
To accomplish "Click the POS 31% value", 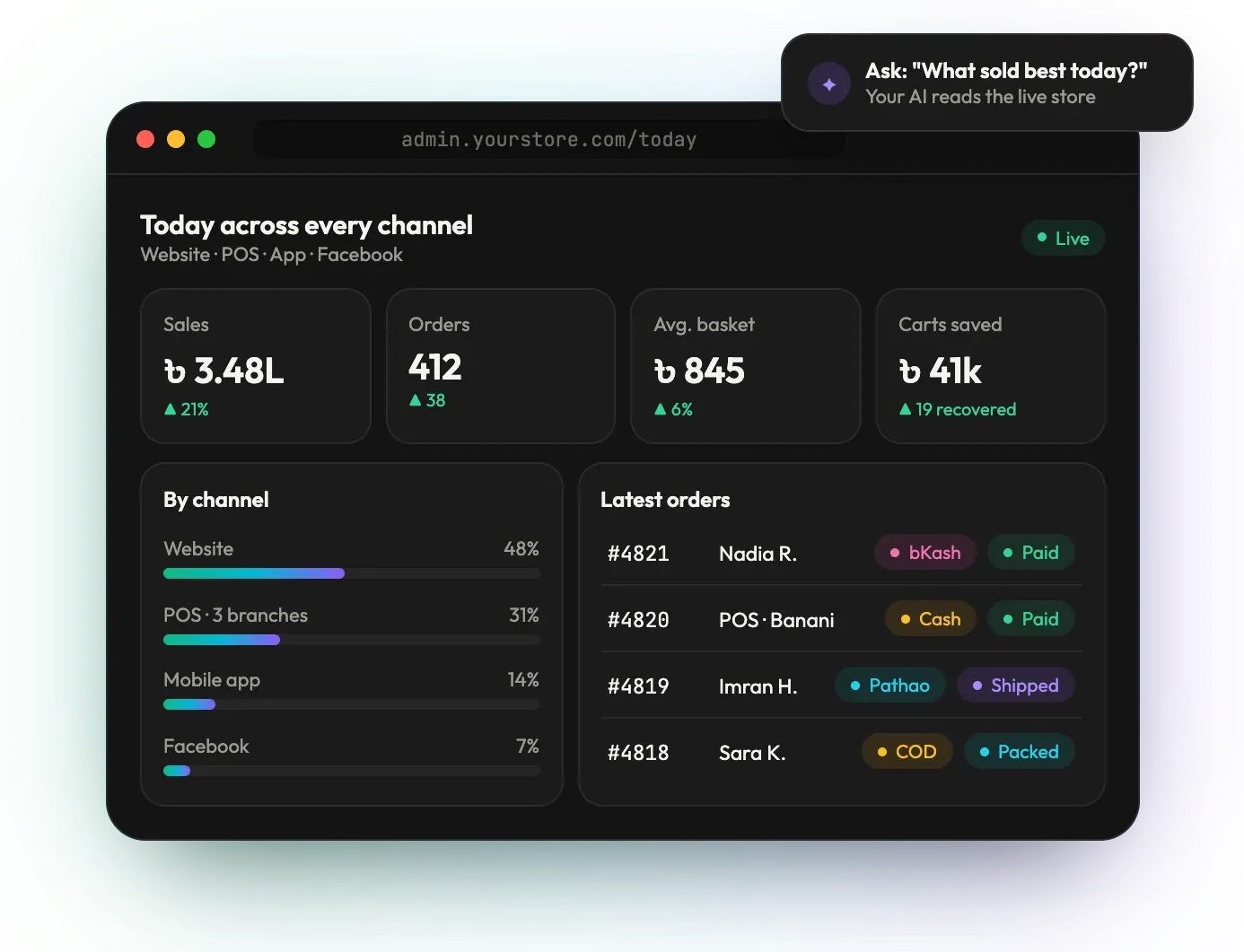I will coord(524,615).
